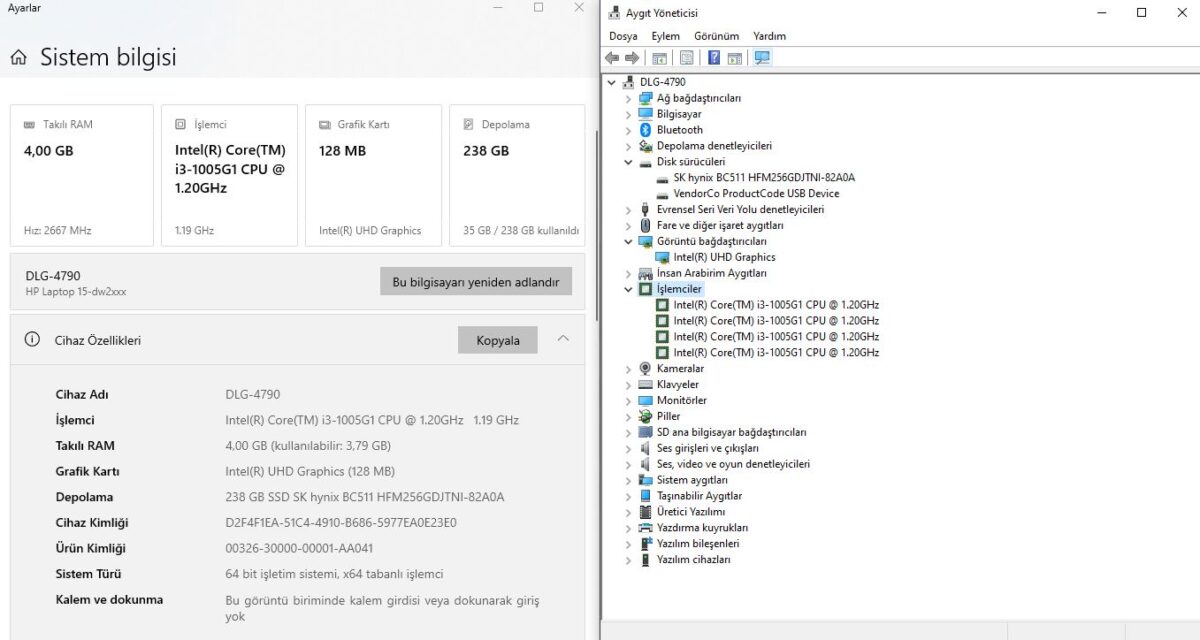Click the Ağ bağdaştırıcıları network icon
This screenshot has height=640, width=1200.
pyautogui.click(x=646, y=98)
